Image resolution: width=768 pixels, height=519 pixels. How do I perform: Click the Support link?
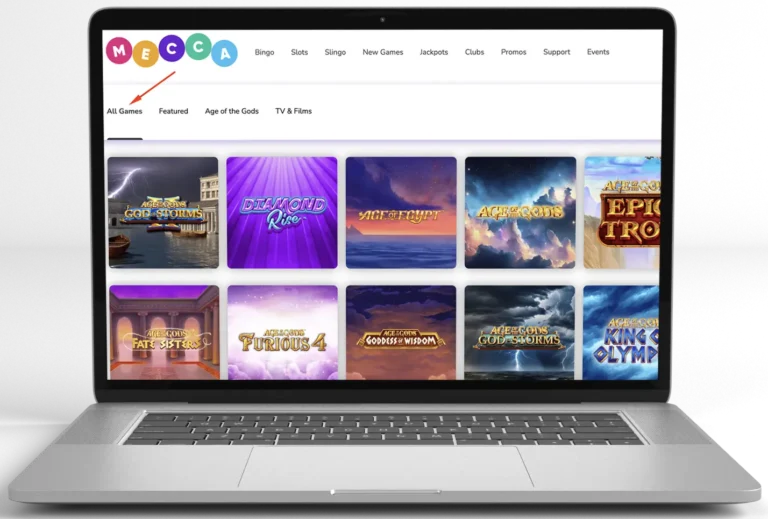coord(556,52)
